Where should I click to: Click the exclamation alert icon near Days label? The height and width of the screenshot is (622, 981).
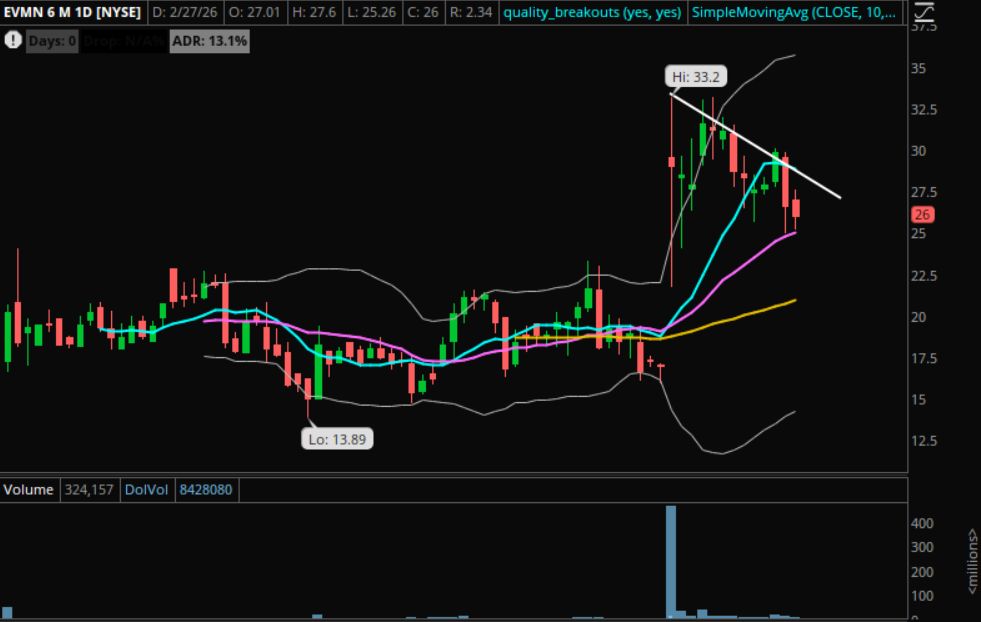pos(13,41)
